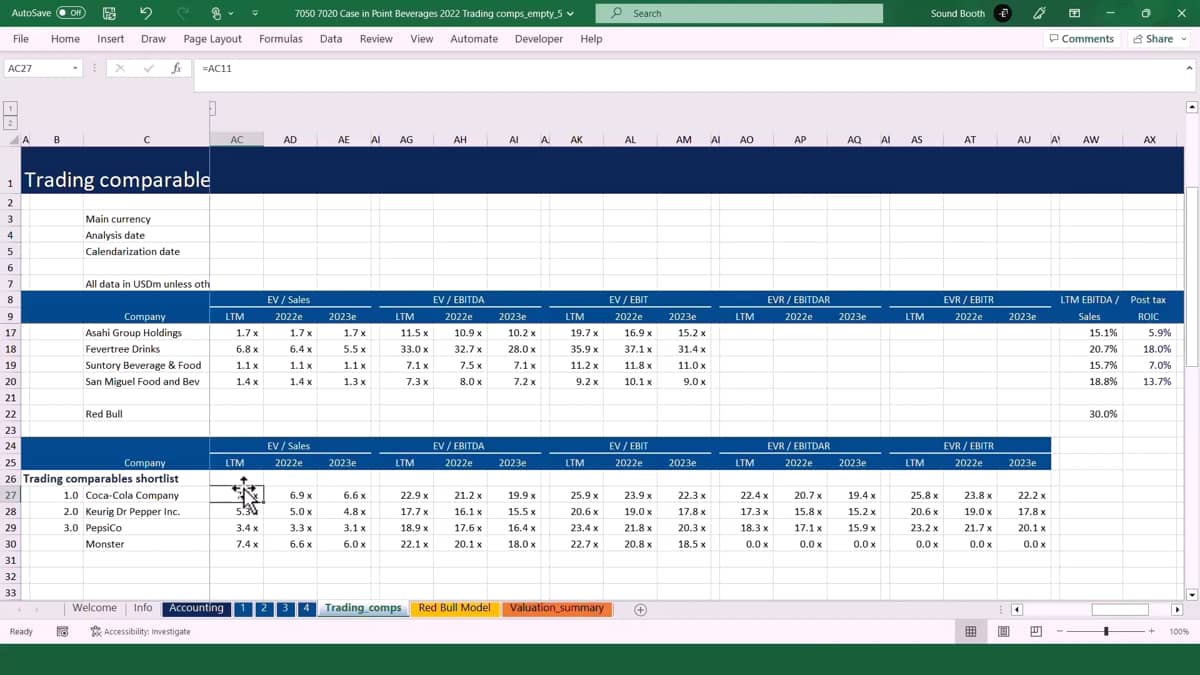Click the horizontal scrollbar left arrow
1200x675 pixels.
1017,609
